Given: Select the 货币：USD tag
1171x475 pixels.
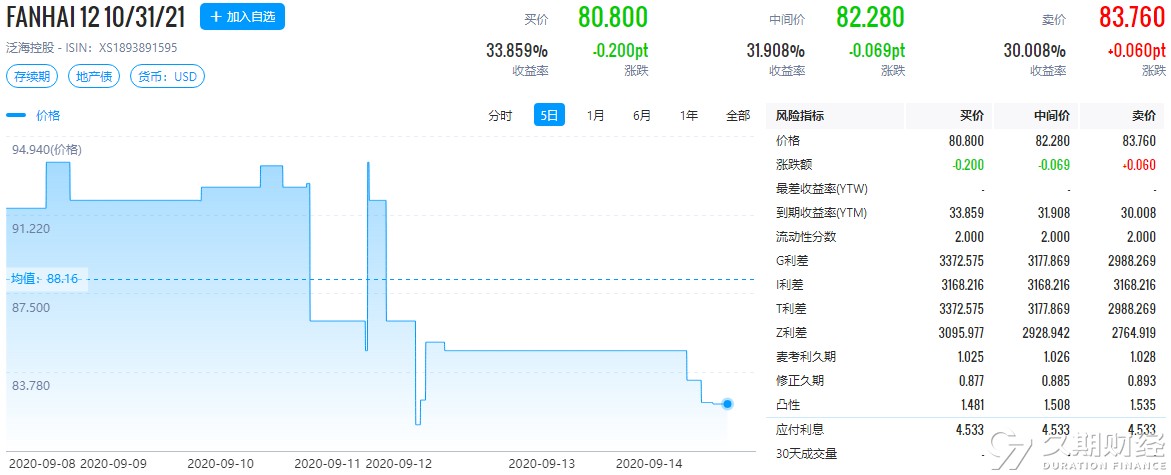Looking at the screenshot, I should tap(167, 75).
